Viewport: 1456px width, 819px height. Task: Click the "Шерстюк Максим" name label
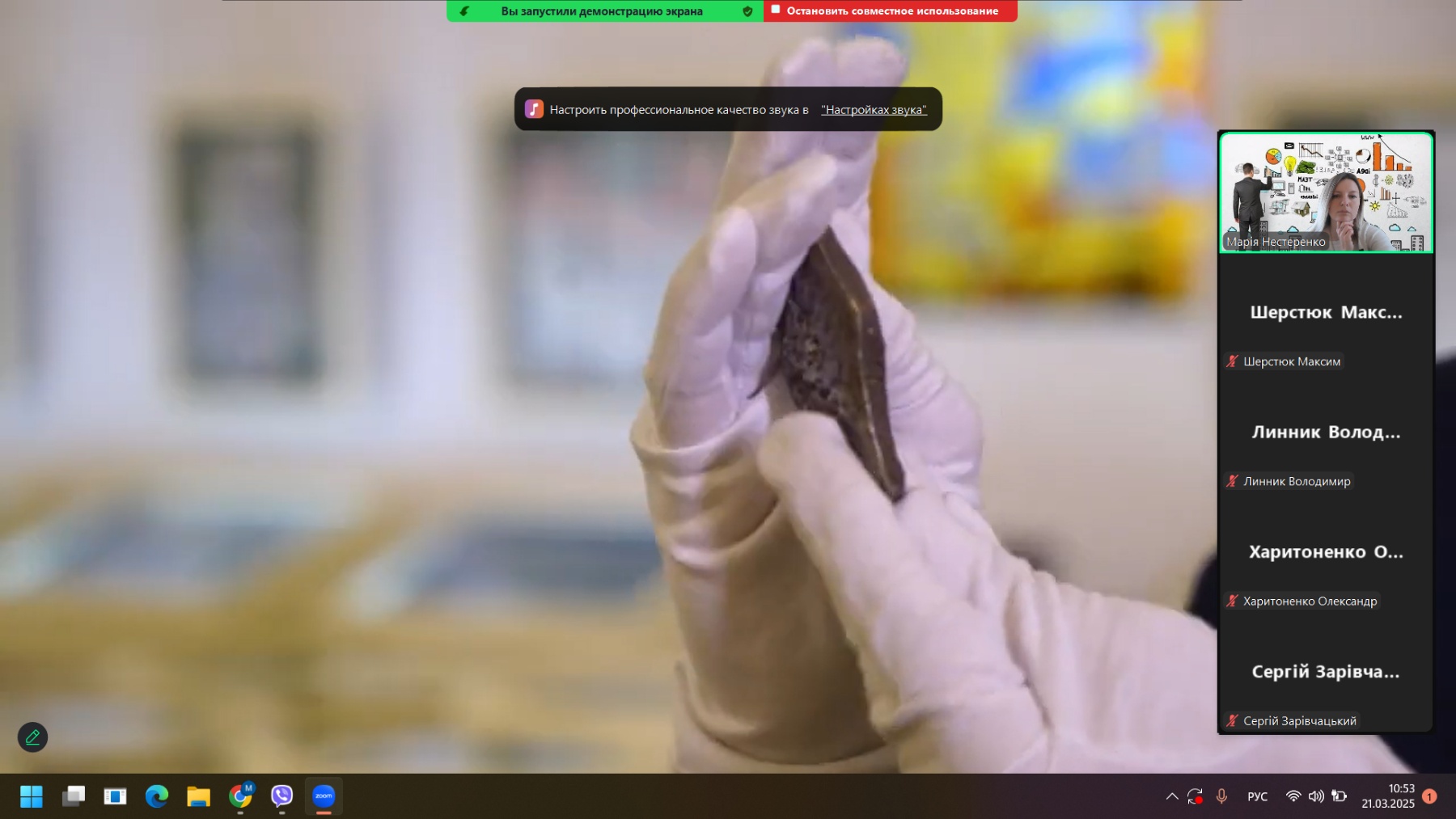click(1292, 361)
